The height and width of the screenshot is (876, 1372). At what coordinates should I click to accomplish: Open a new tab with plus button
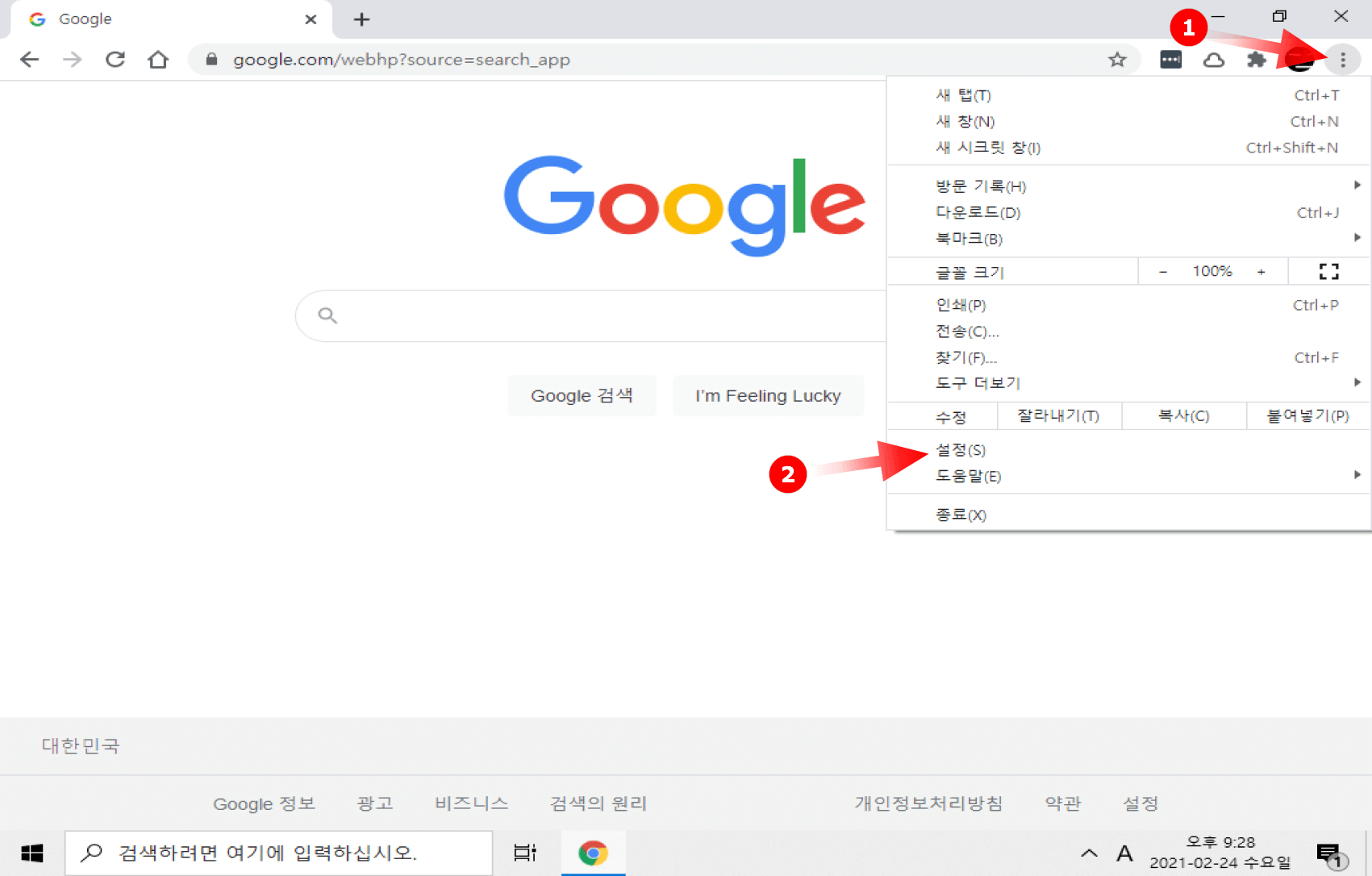361,19
